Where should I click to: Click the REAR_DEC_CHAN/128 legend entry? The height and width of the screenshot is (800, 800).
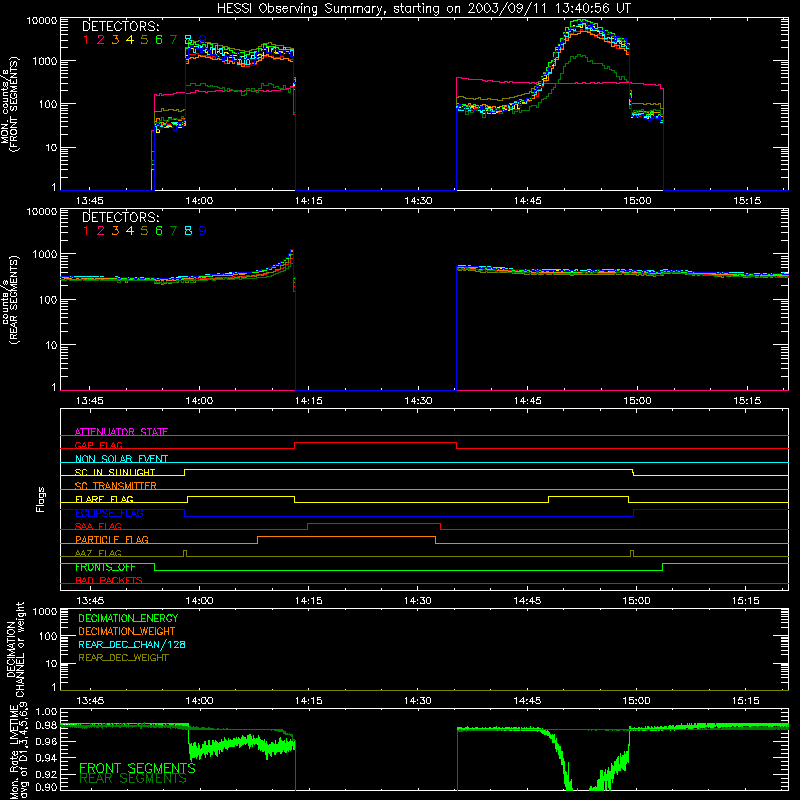(x=132, y=644)
